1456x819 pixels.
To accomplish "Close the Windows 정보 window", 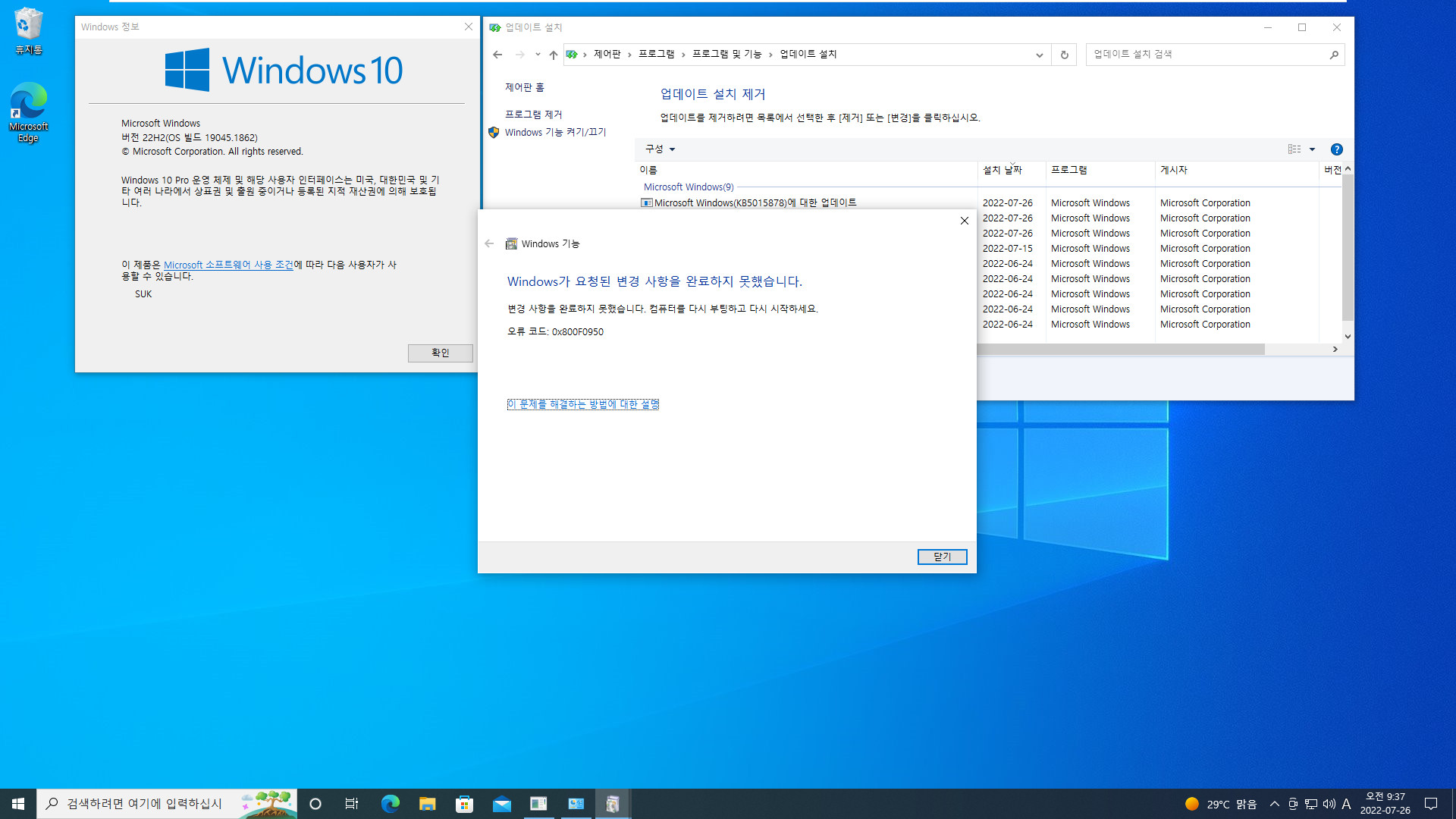I will coord(469,27).
